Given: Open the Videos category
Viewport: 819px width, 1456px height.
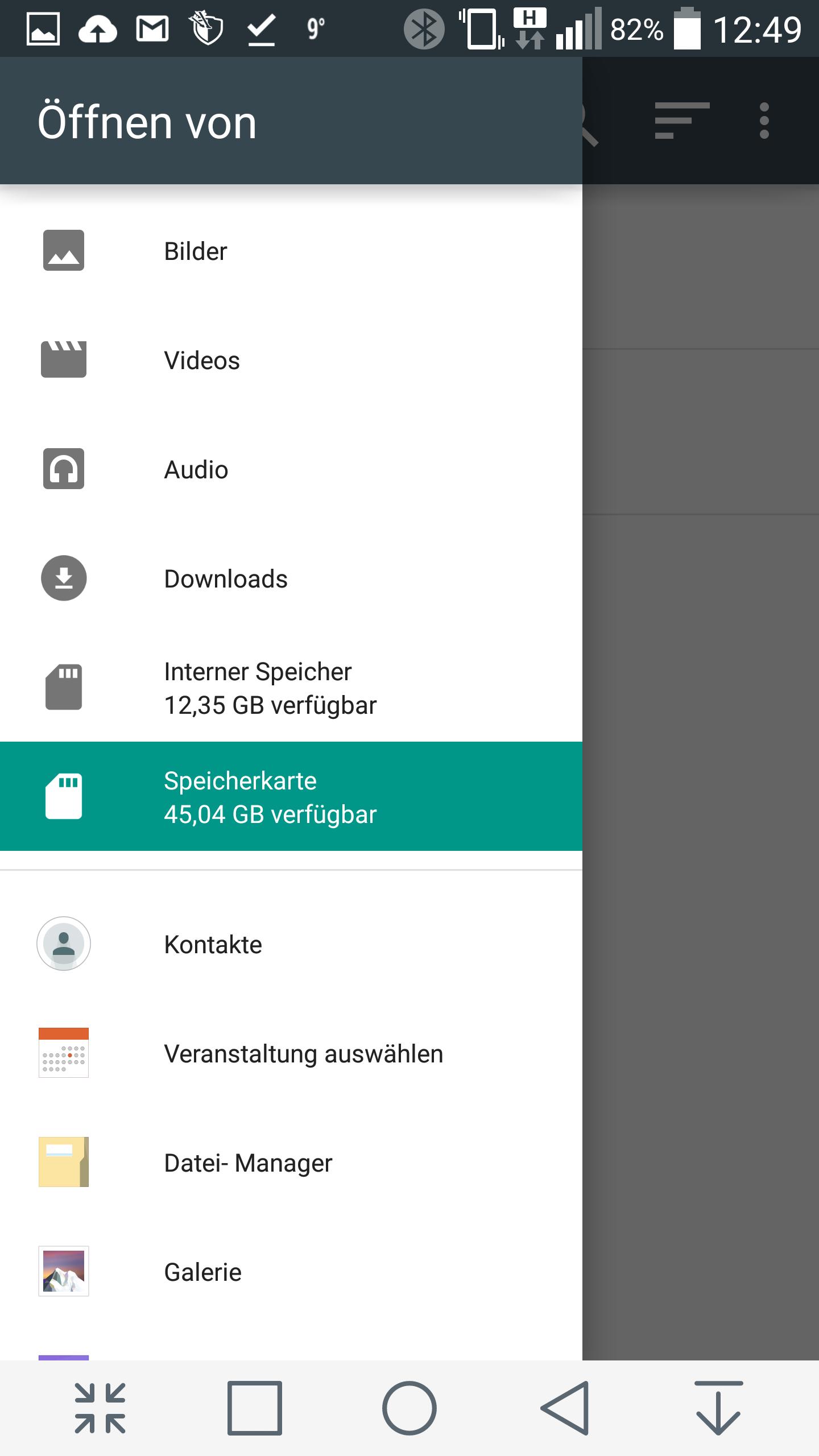Looking at the screenshot, I should point(291,360).
